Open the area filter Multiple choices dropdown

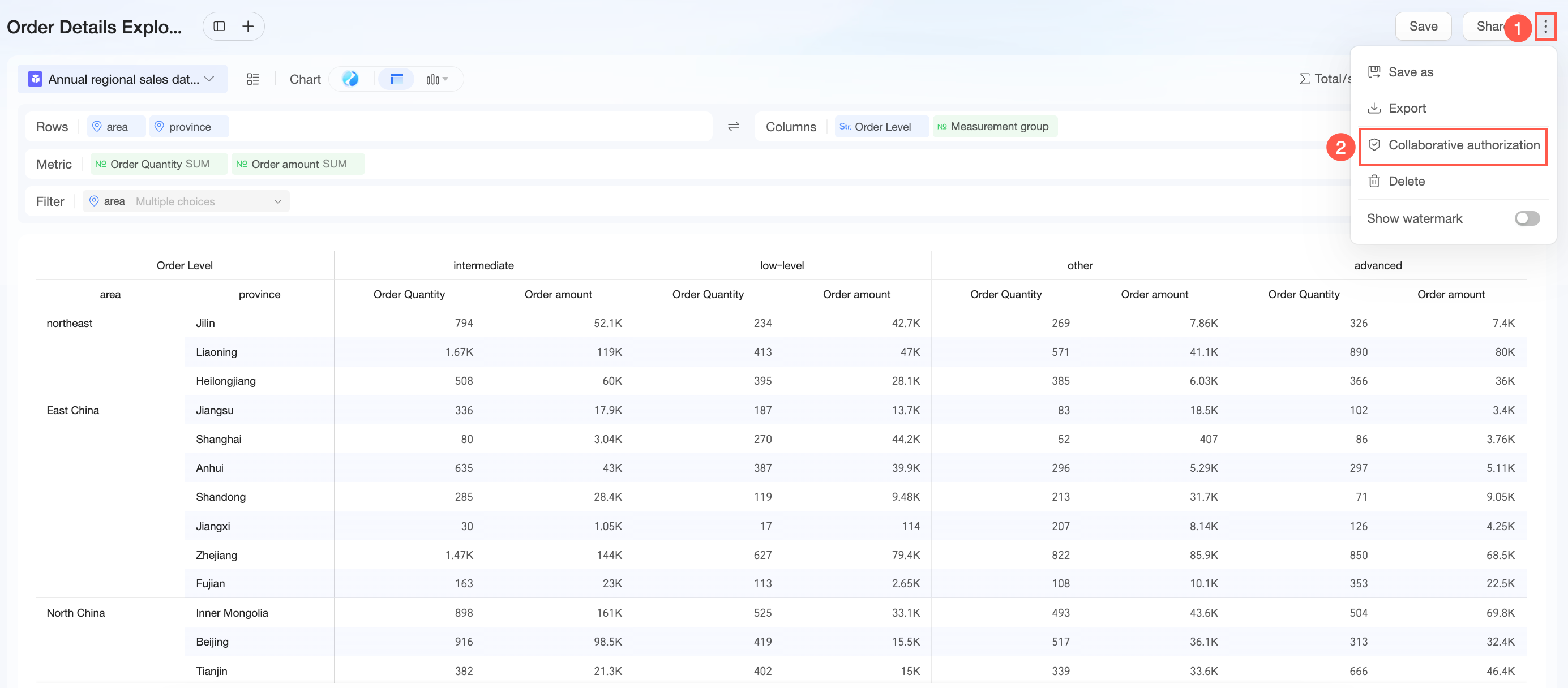click(x=186, y=201)
